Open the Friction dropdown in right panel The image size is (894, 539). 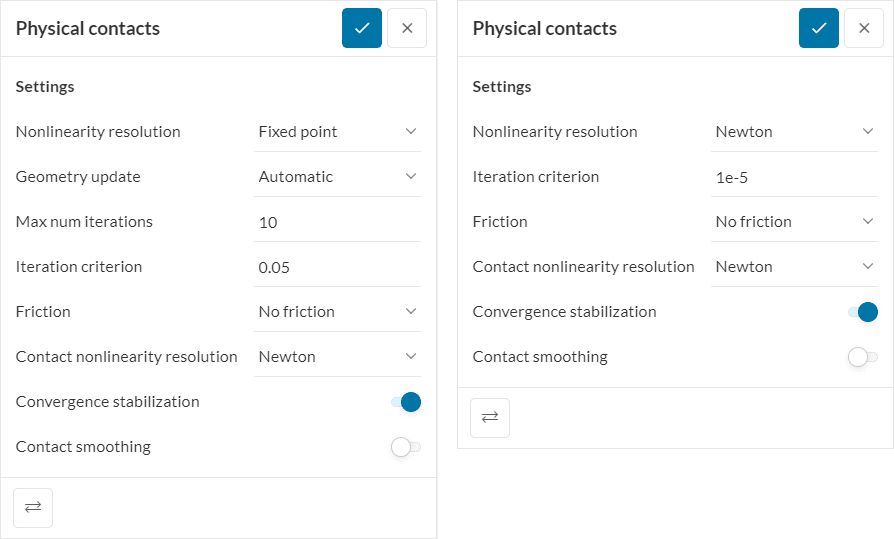[794, 222]
